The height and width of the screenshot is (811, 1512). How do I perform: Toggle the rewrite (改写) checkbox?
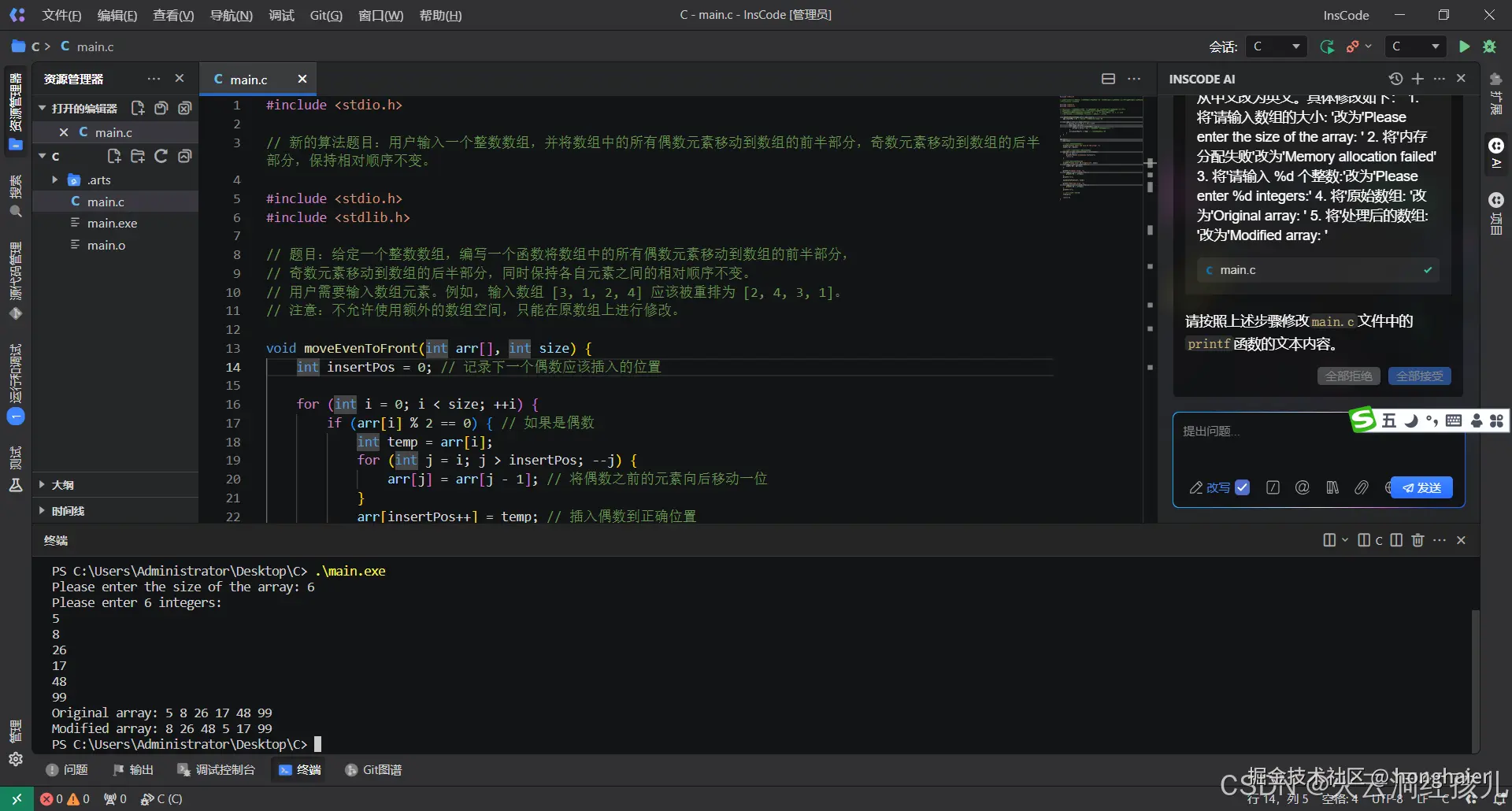click(1242, 487)
